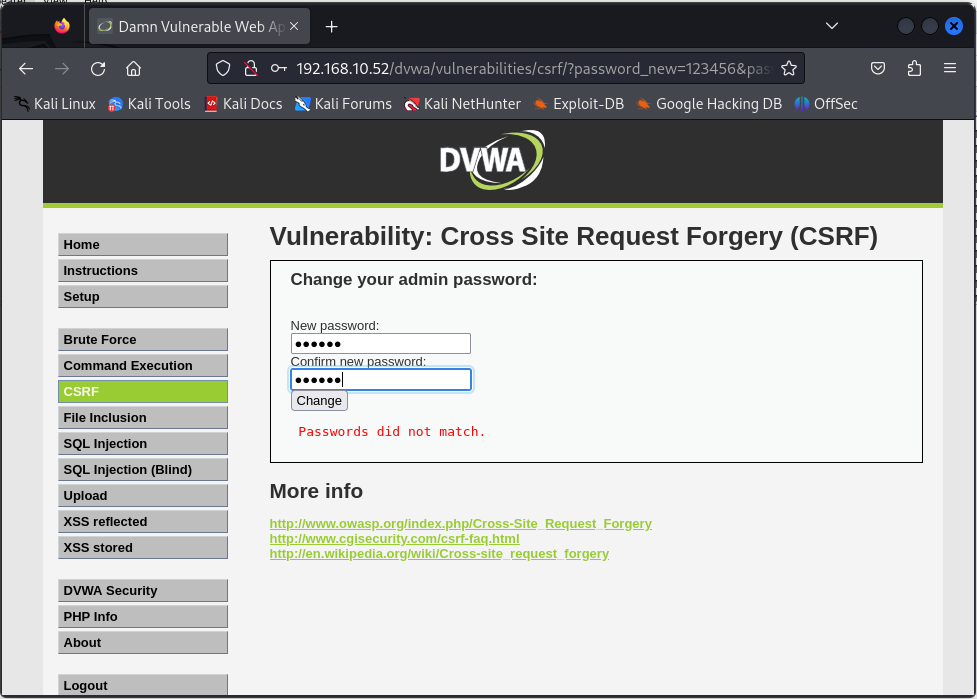The width and height of the screenshot is (977, 699).
Task: Select the Damn Vulnerable Web App tab
Action: point(199,26)
